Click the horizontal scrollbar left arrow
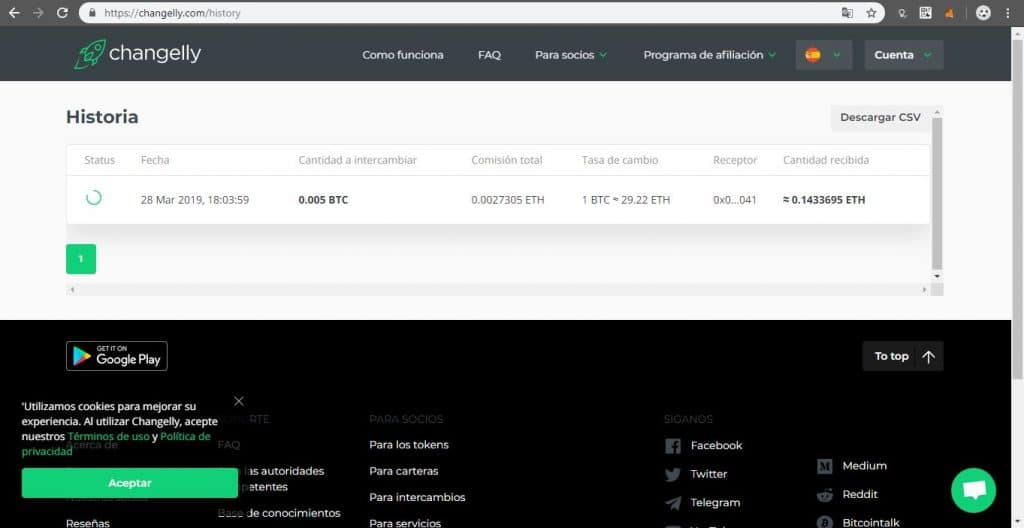Image resolution: width=1024 pixels, height=528 pixels. click(x=72, y=289)
